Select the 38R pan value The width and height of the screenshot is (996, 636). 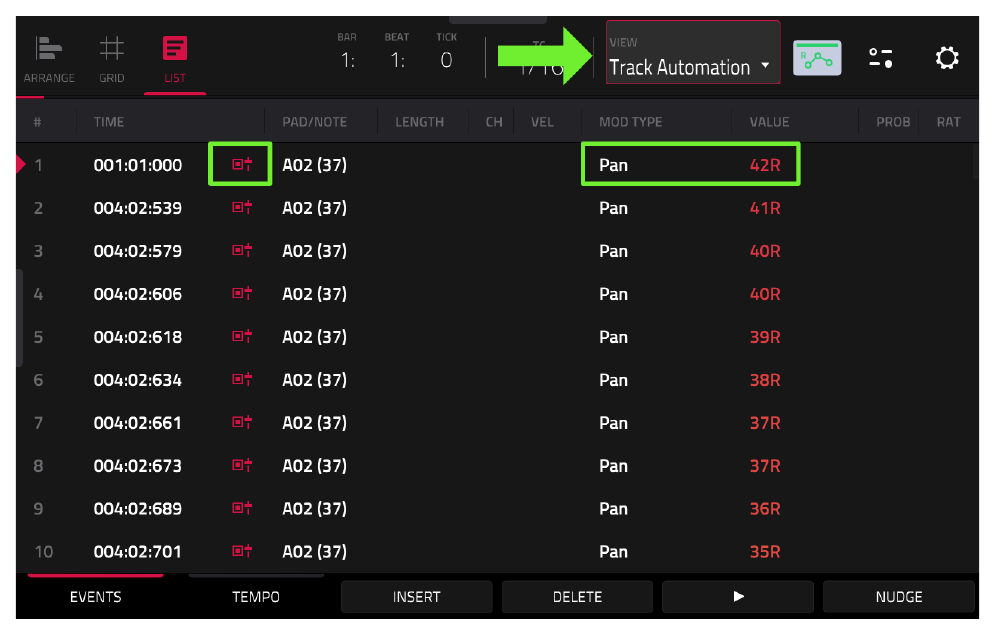point(765,380)
